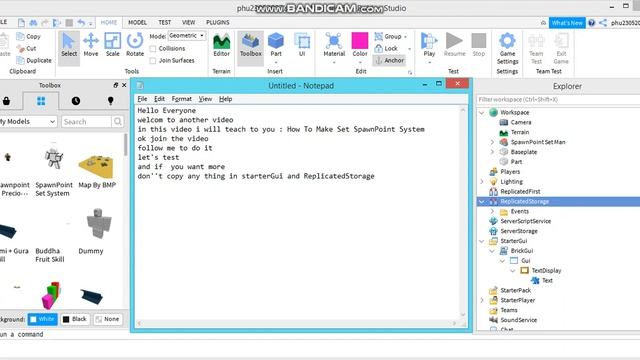Enable the Collisions checkbox
The height and width of the screenshot is (360, 640).
[x=153, y=49]
